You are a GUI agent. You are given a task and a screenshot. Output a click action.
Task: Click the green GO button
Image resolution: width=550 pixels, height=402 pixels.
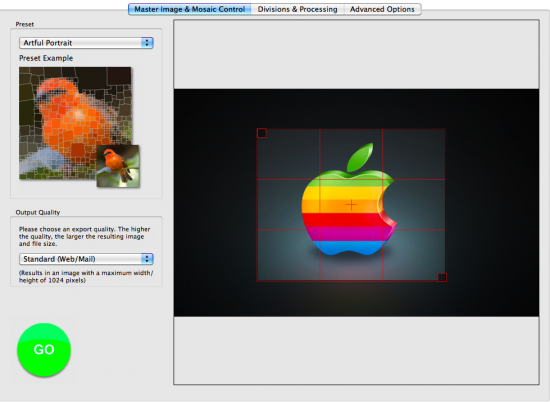(44, 350)
